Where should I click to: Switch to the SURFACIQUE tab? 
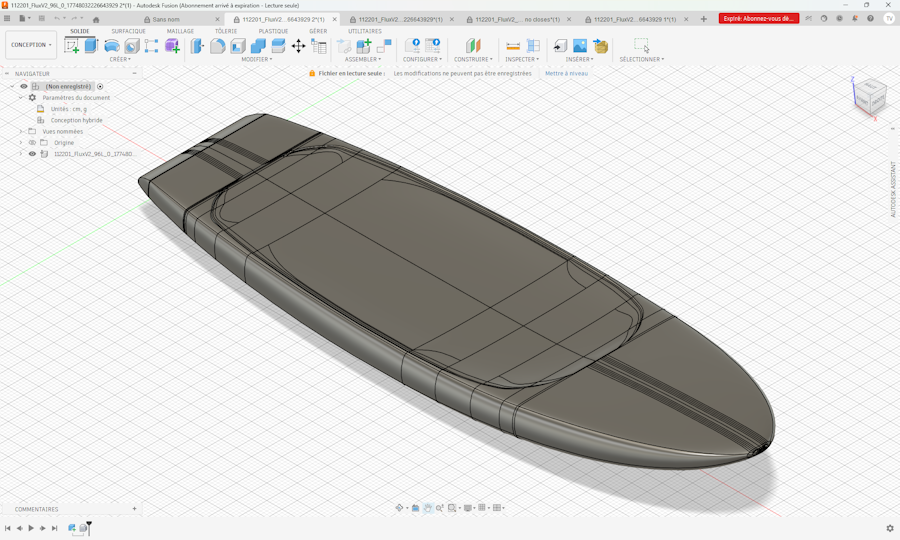(x=128, y=31)
